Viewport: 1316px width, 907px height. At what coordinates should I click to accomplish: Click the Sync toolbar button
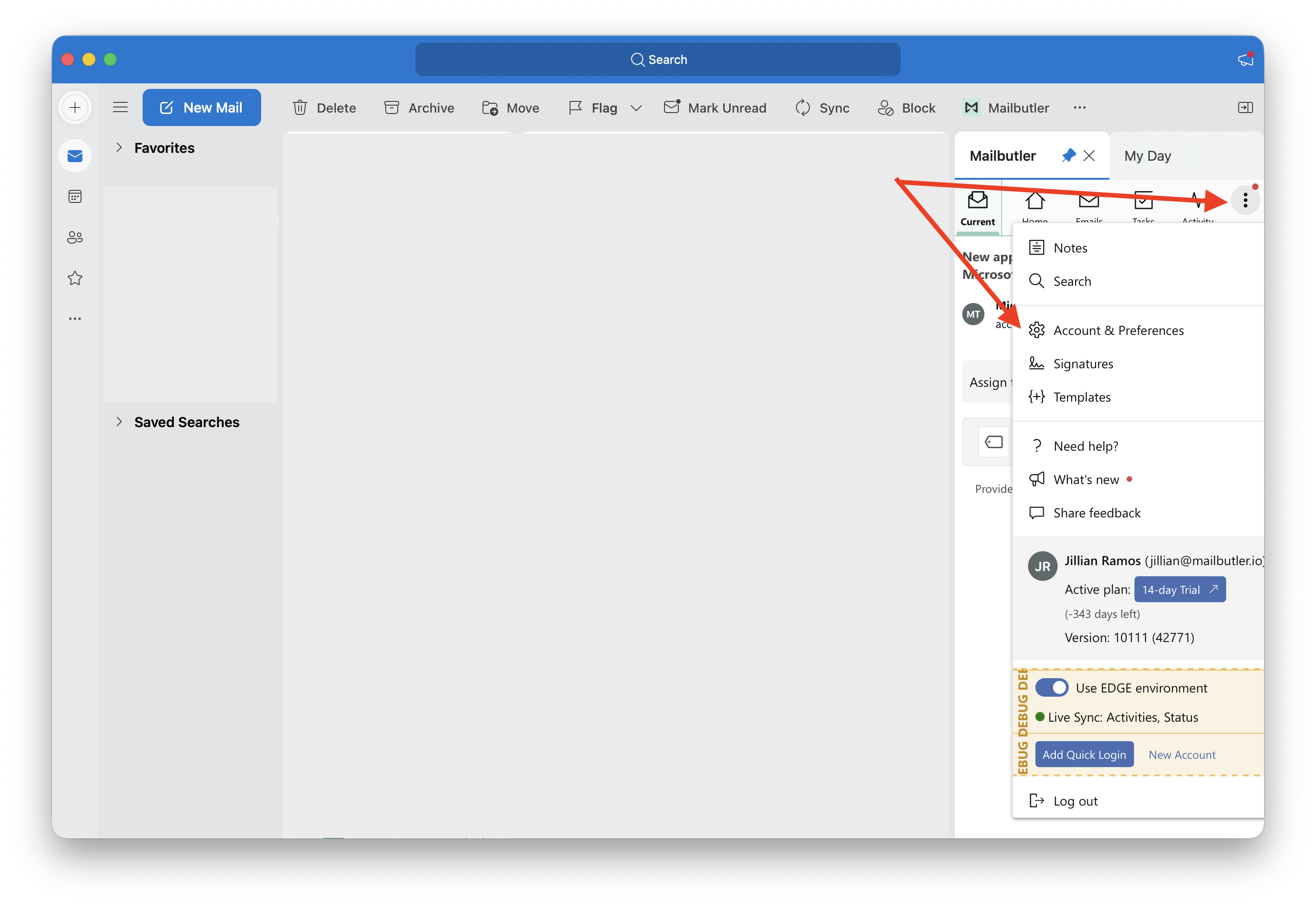(x=822, y=107)
